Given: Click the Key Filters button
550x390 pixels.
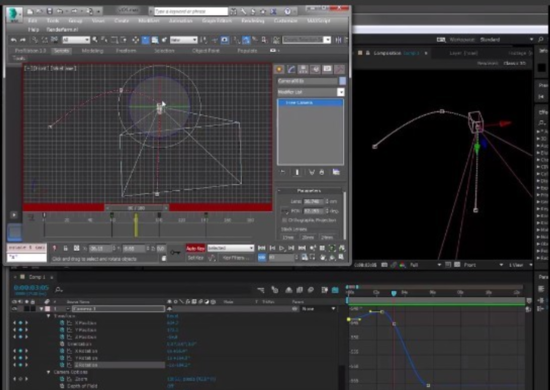Looking at the screenshot, I should pos(236,257).
